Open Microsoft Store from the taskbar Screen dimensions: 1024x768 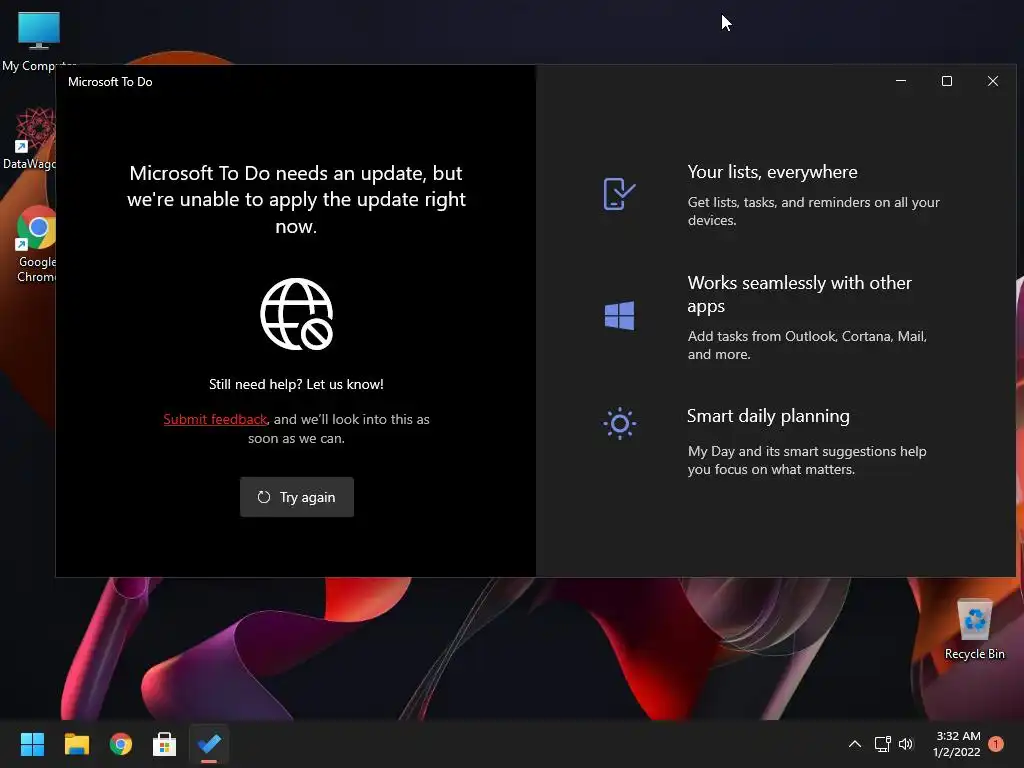point(165,744)
